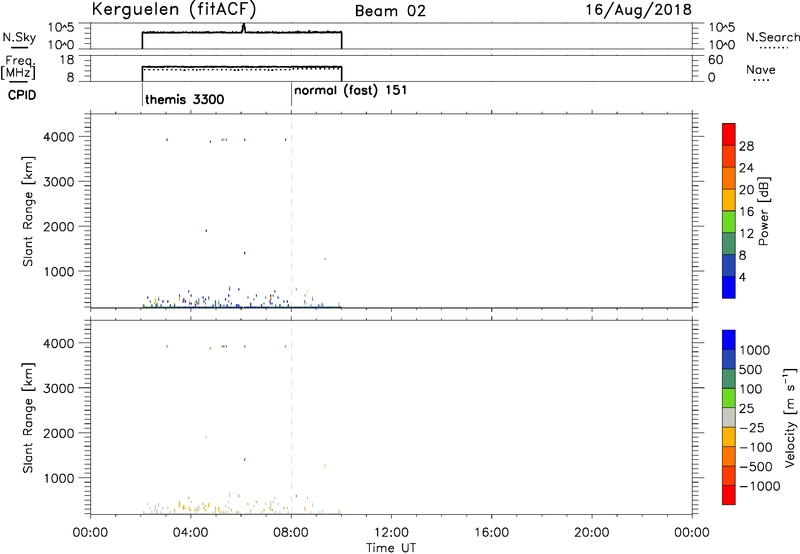Click the '2000' tick of the velocity panel
Image resolution: width=800 pixels, height=554 pixels.
point(59,433)
